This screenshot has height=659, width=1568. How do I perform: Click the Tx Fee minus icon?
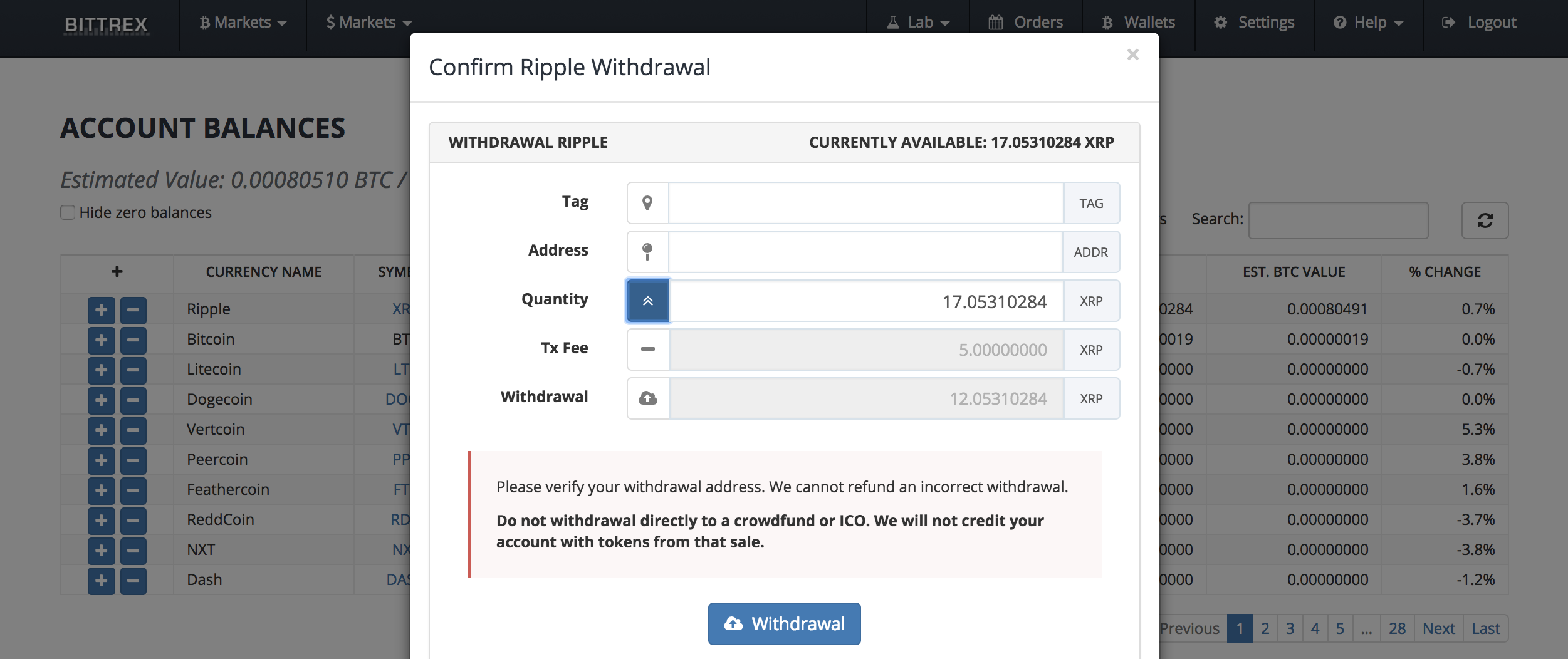click(x=648, y=350)
